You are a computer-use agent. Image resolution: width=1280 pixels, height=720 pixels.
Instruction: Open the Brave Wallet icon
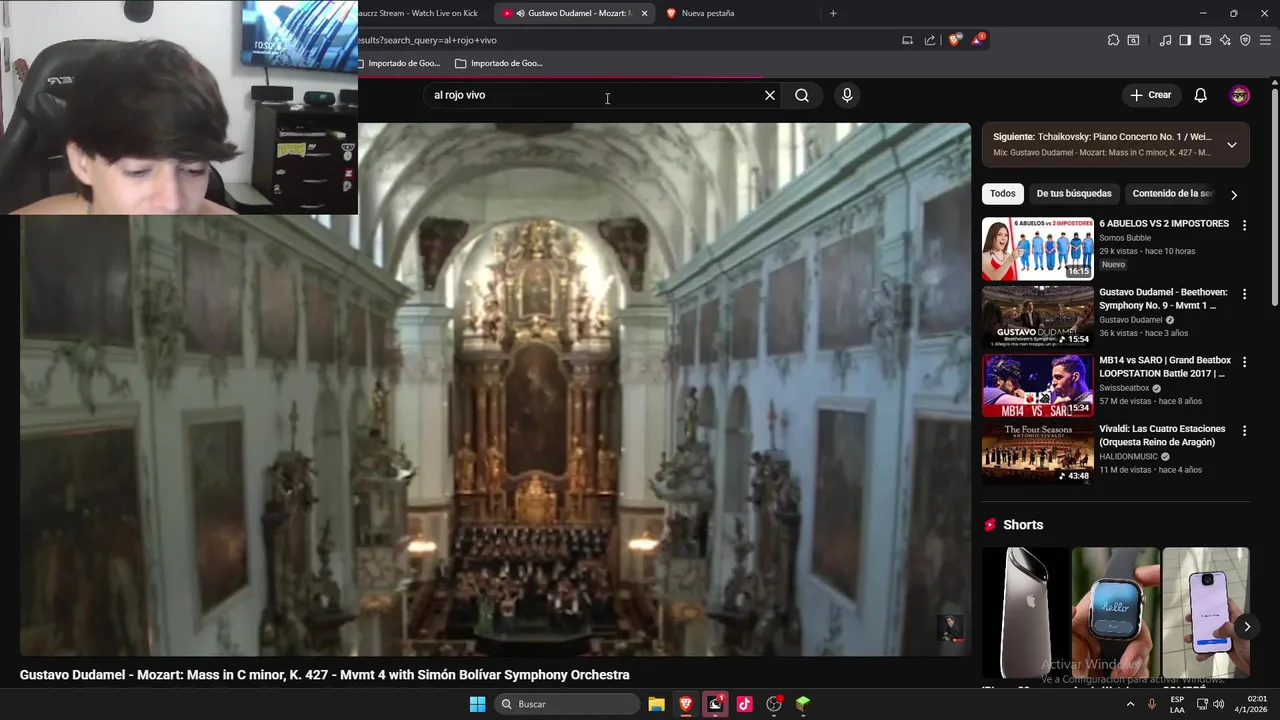pyautogui.click(x=1205, y=40)
